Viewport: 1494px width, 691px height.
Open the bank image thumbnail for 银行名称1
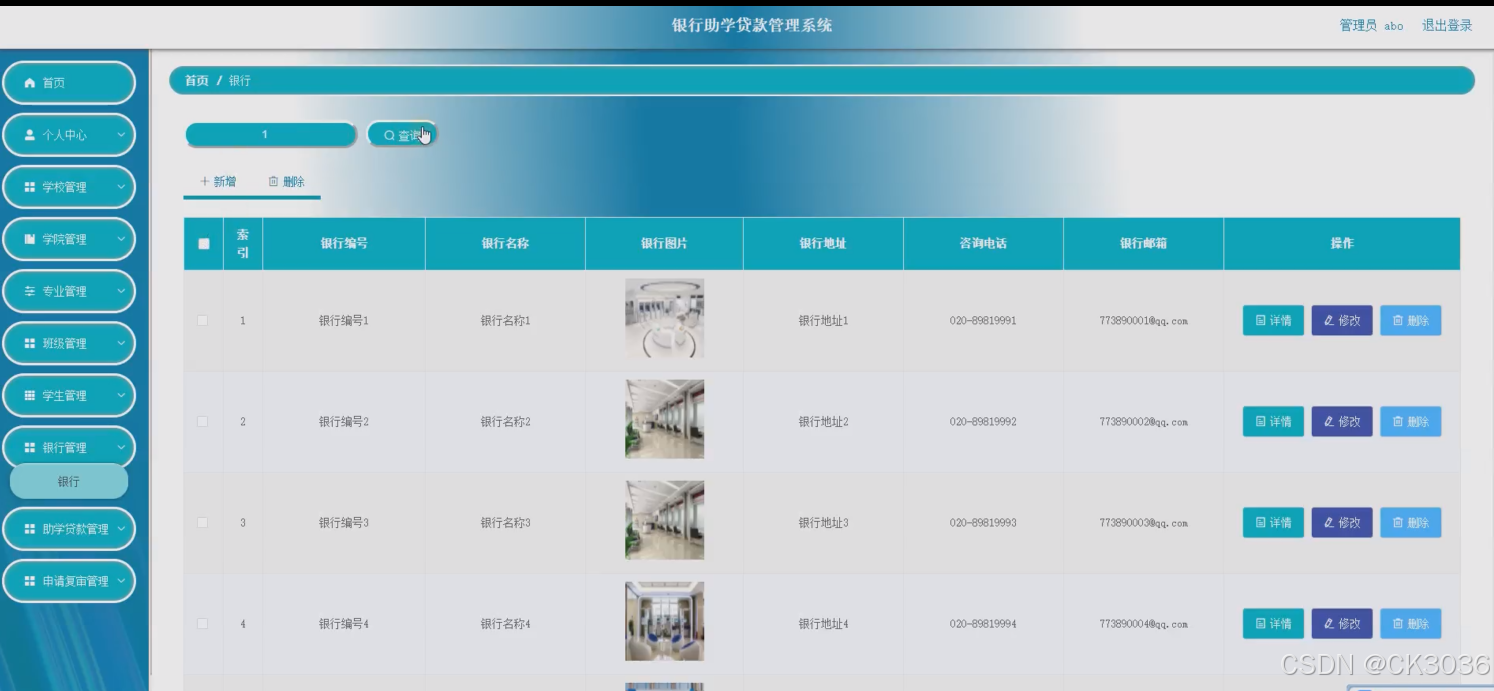point(664,319)
